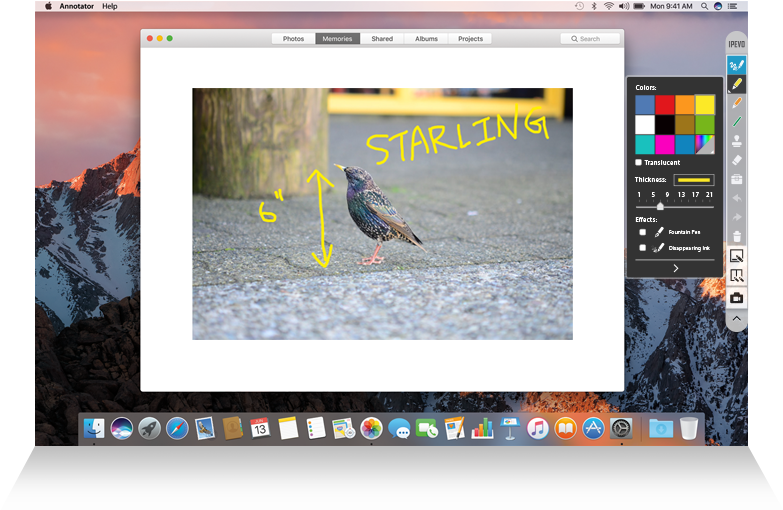This screenshot has height=510, width=783.
Task: Enable the Translucent checkbox
Action: coord(639,162)
